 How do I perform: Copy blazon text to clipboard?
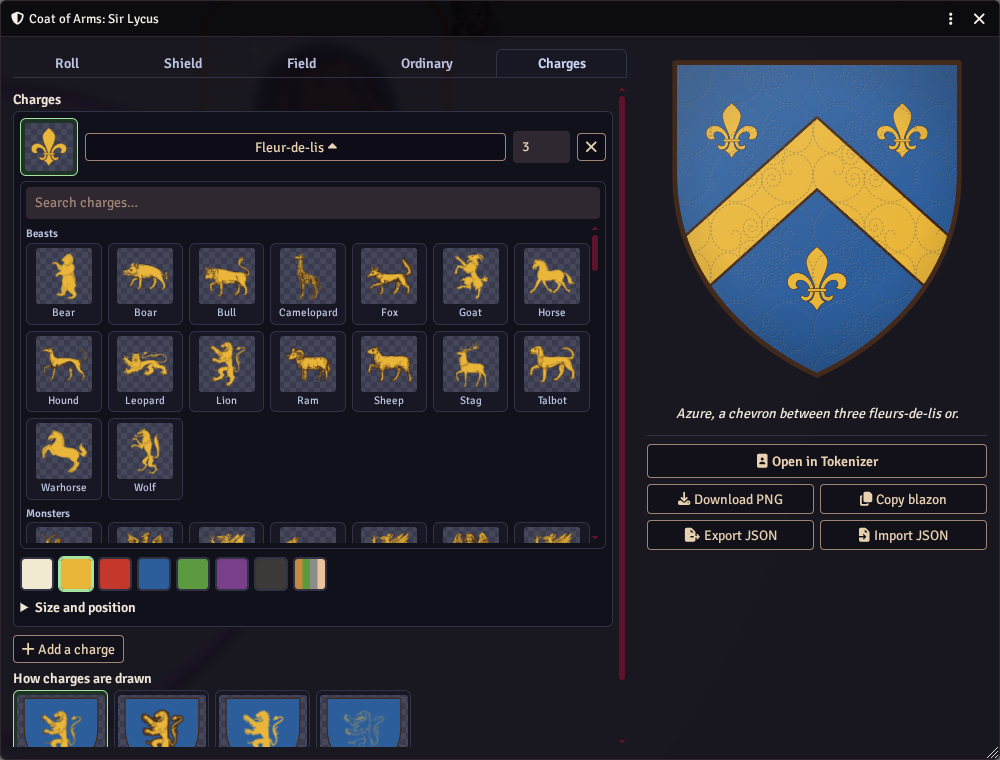coord(903,499)
